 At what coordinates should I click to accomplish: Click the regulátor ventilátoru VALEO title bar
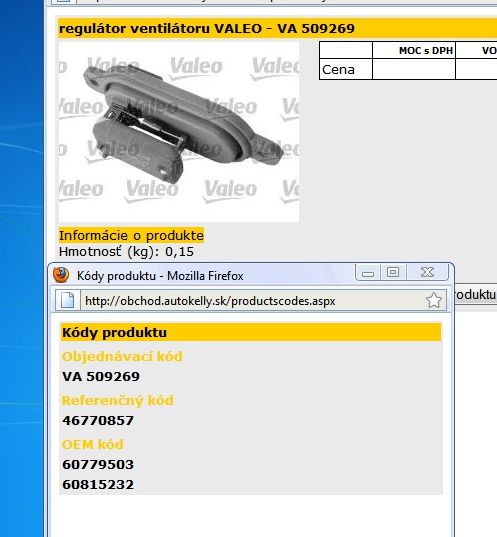tap(277, 28)
